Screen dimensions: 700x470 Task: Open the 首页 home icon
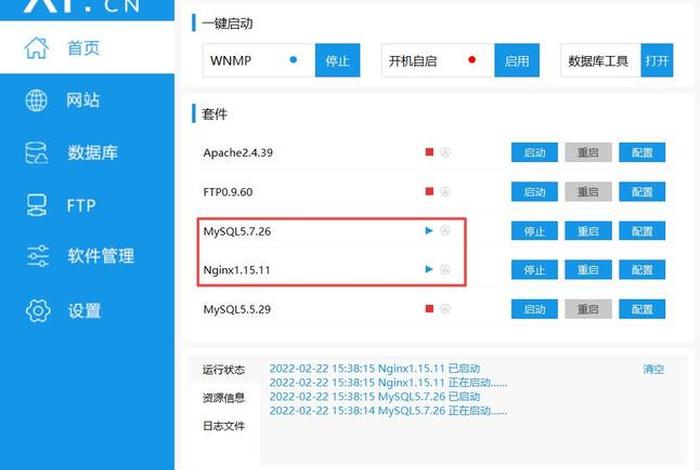coord(37,48)
